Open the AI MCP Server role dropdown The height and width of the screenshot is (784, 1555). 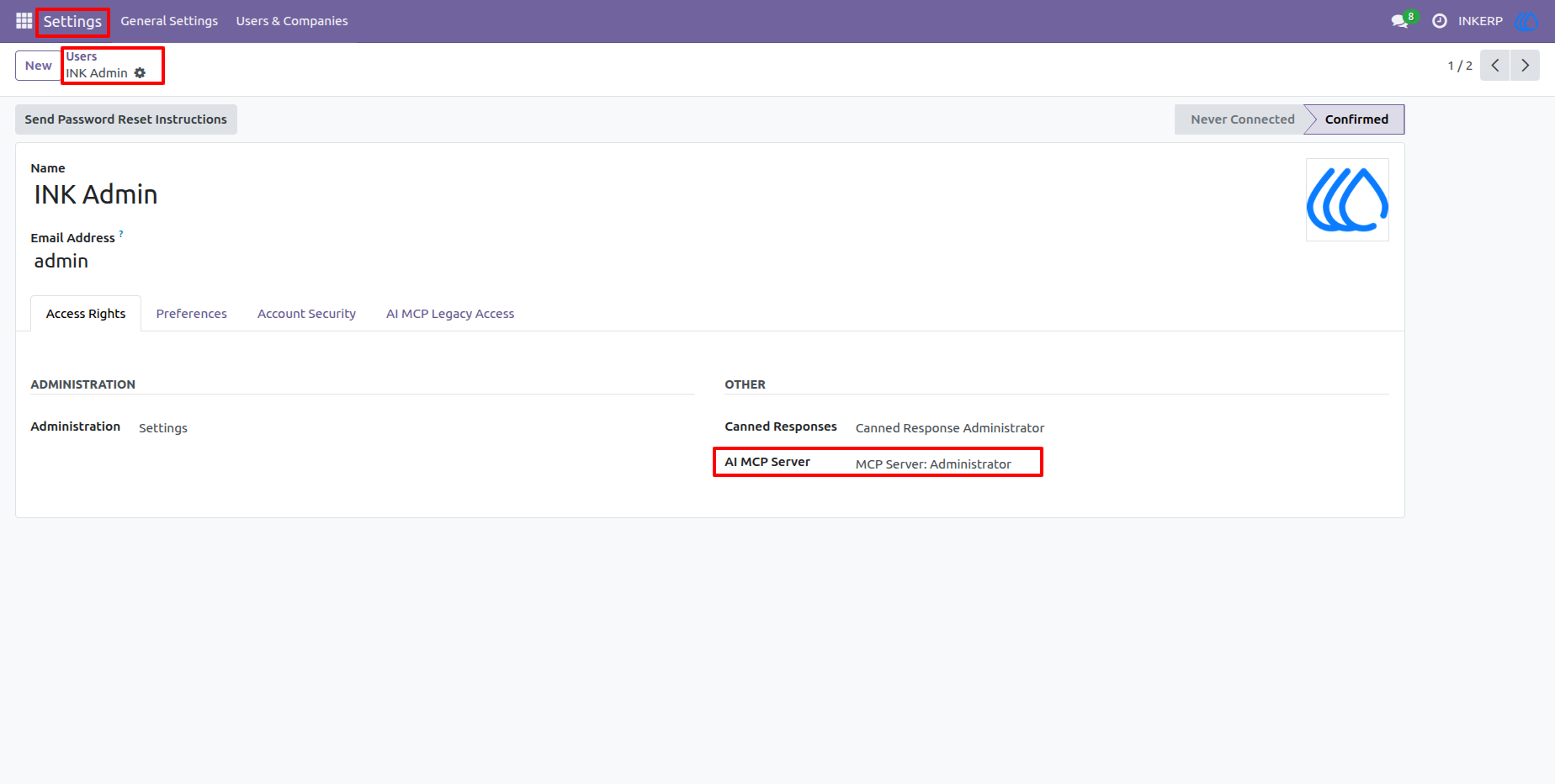tap(1122, 464)
